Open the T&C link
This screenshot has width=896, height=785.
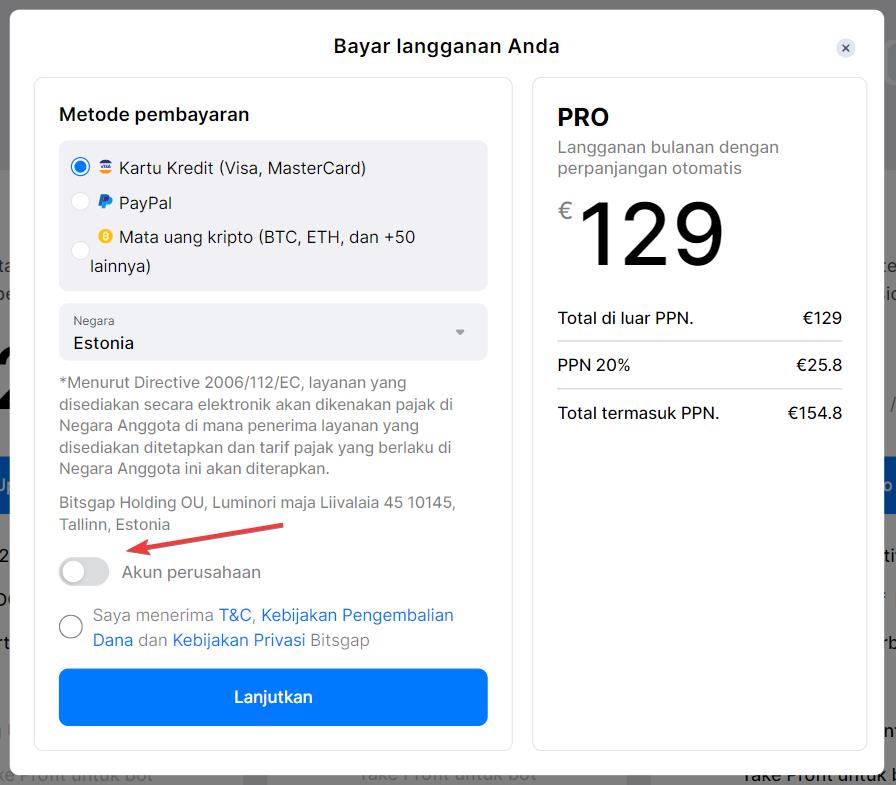coord(235,615)
